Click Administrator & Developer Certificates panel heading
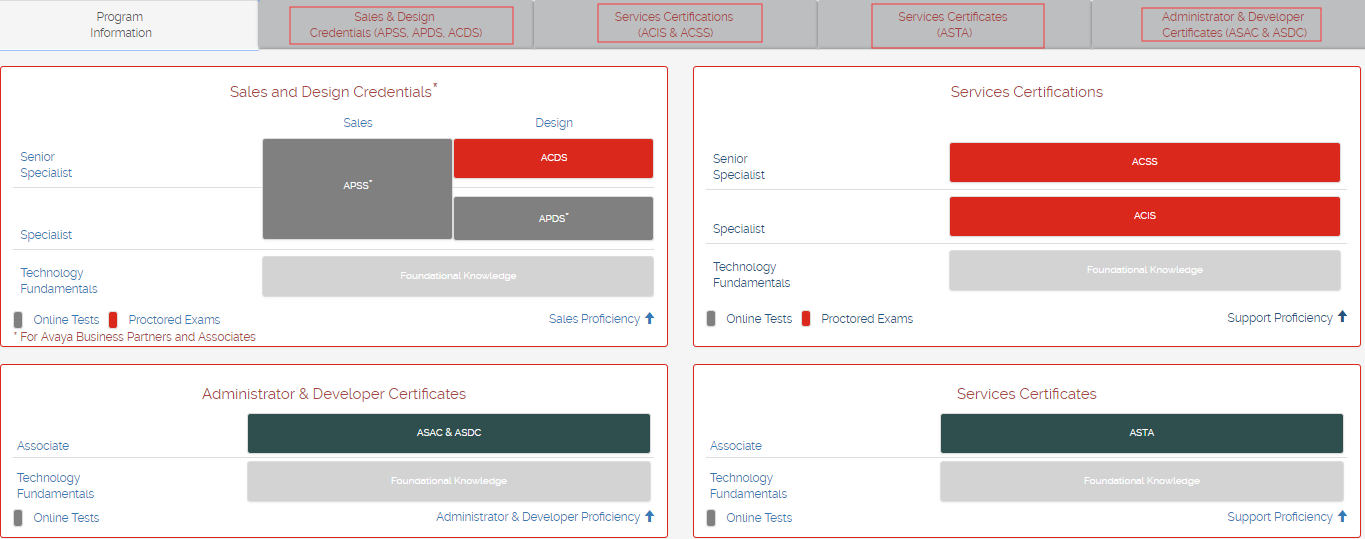The height and width of the screenshot is (539, 1365). [334, 394]
